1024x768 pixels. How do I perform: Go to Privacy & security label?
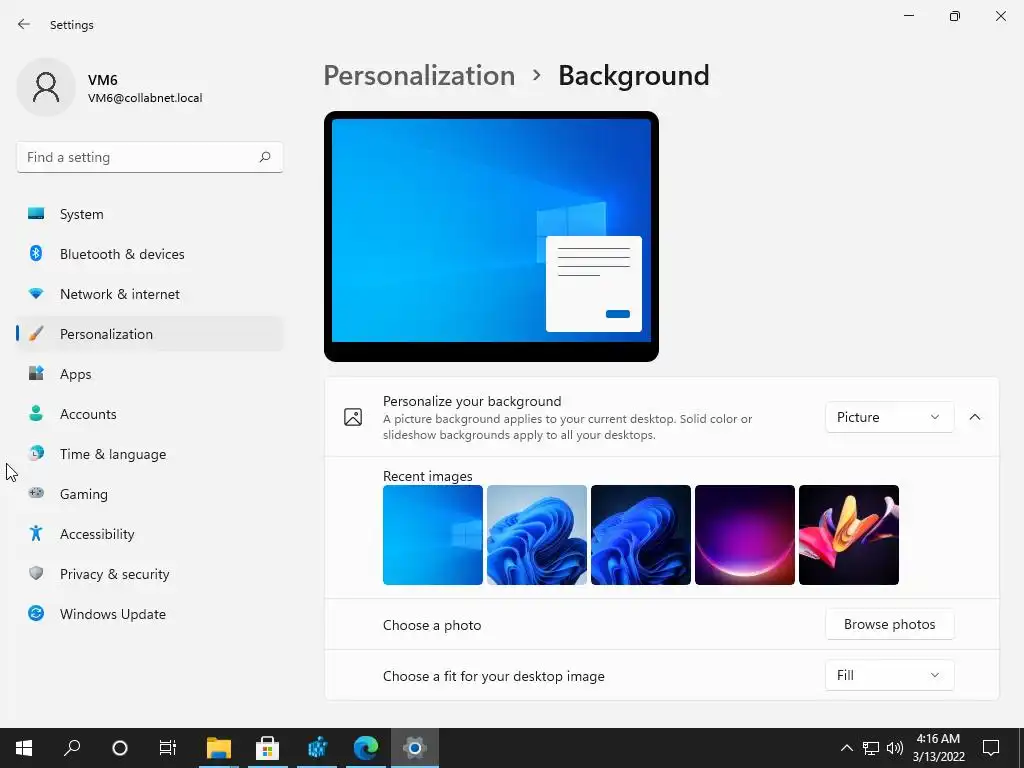coord(114,574)
